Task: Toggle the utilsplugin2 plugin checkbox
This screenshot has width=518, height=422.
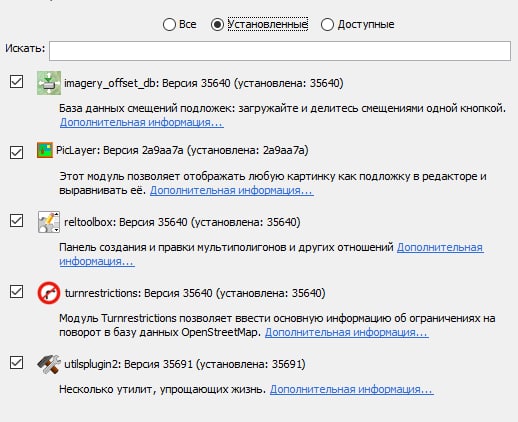Action: (x=16, y=362)
